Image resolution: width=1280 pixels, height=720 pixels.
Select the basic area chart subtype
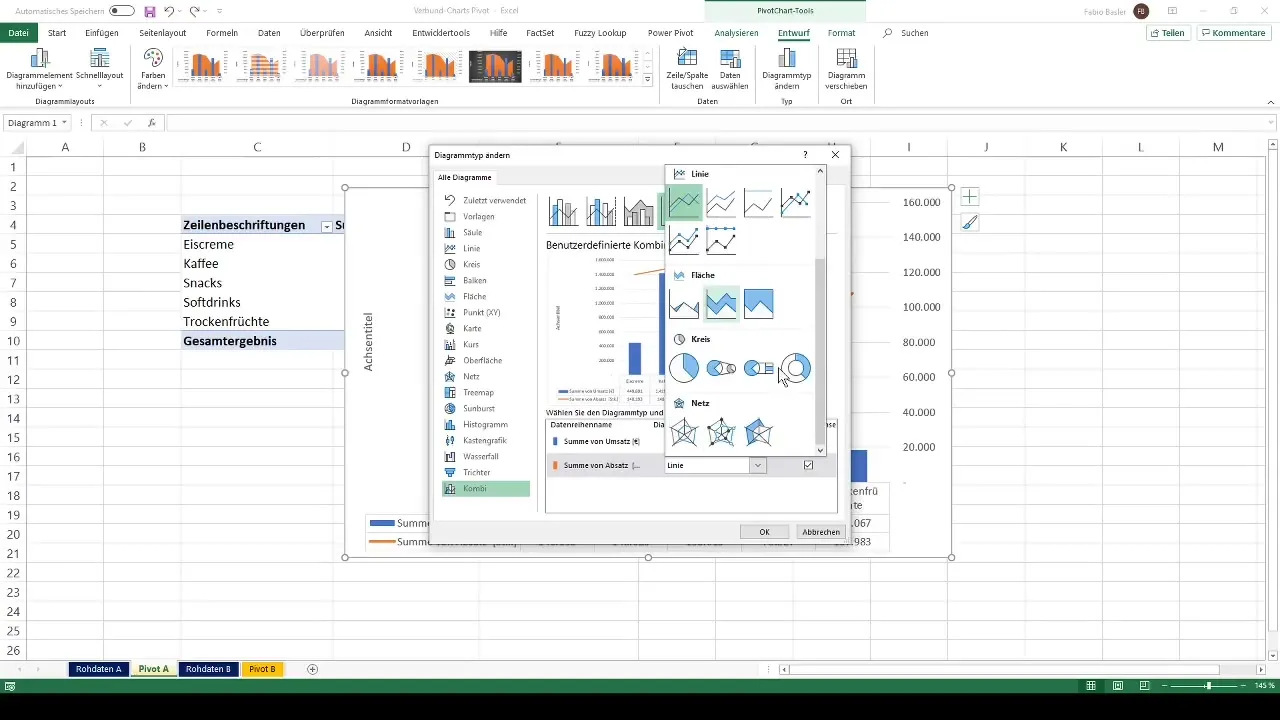[684, 303]
